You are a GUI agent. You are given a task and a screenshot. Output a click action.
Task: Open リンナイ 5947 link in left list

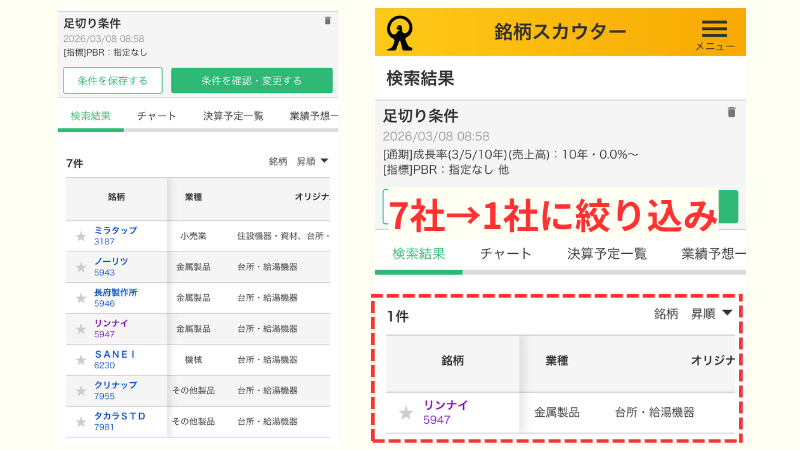pyautogui.click(x=111, y=329)
